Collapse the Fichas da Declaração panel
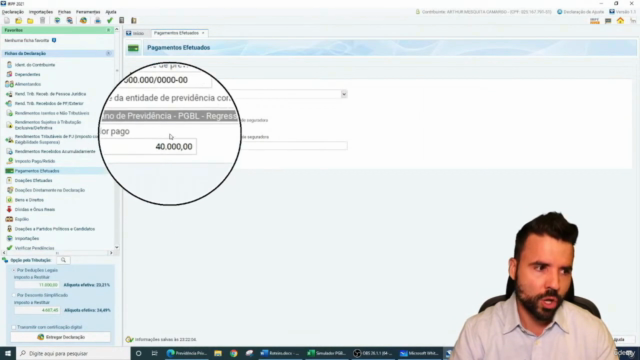 point(109,53)
